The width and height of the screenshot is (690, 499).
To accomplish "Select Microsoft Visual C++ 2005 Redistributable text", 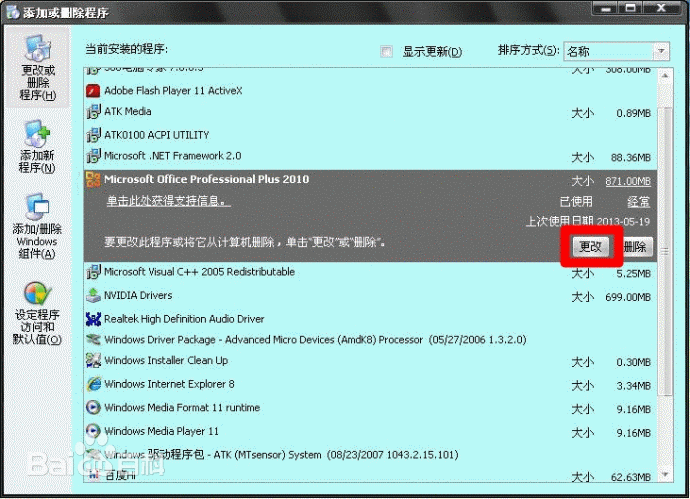I will pos(199,272).
